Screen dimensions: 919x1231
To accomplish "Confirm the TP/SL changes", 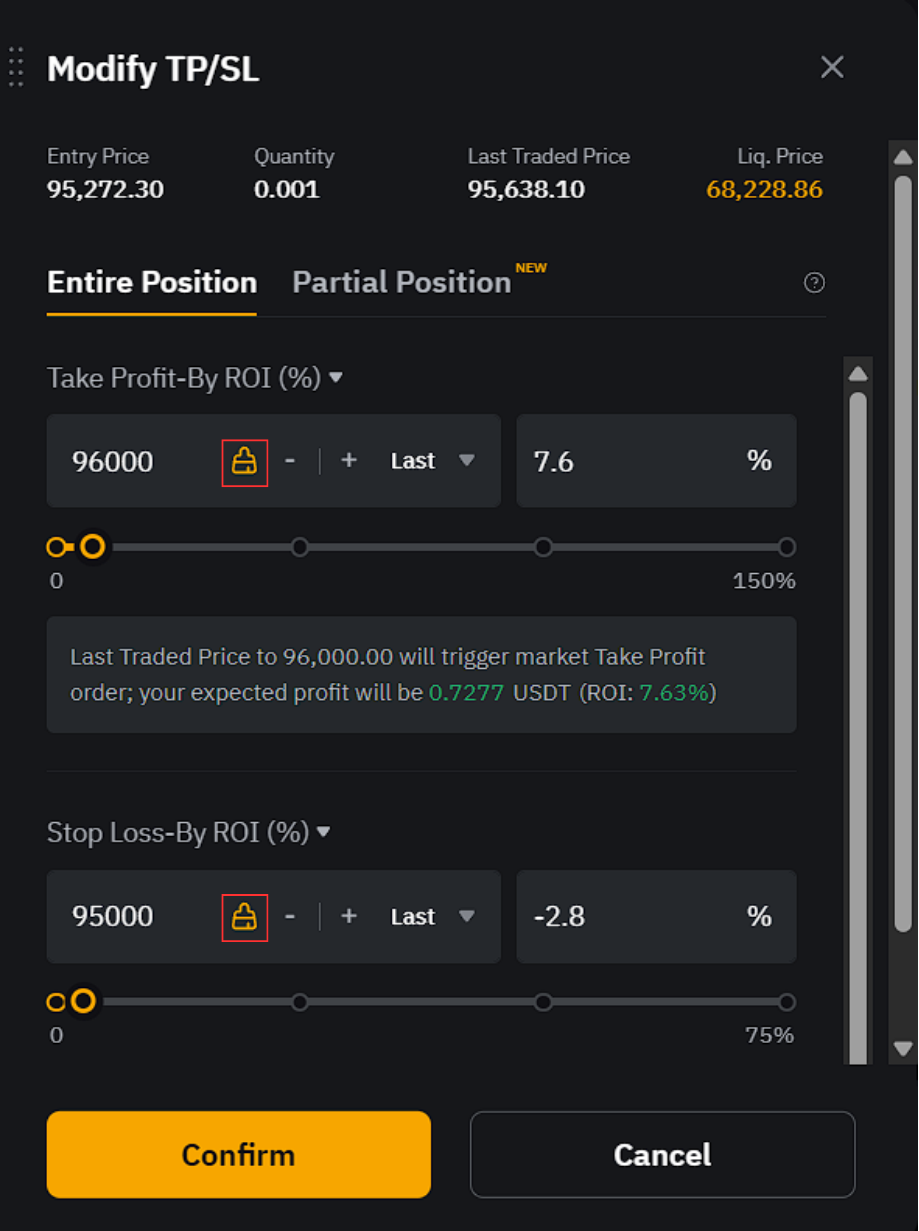I will [x=239, y=1155].
